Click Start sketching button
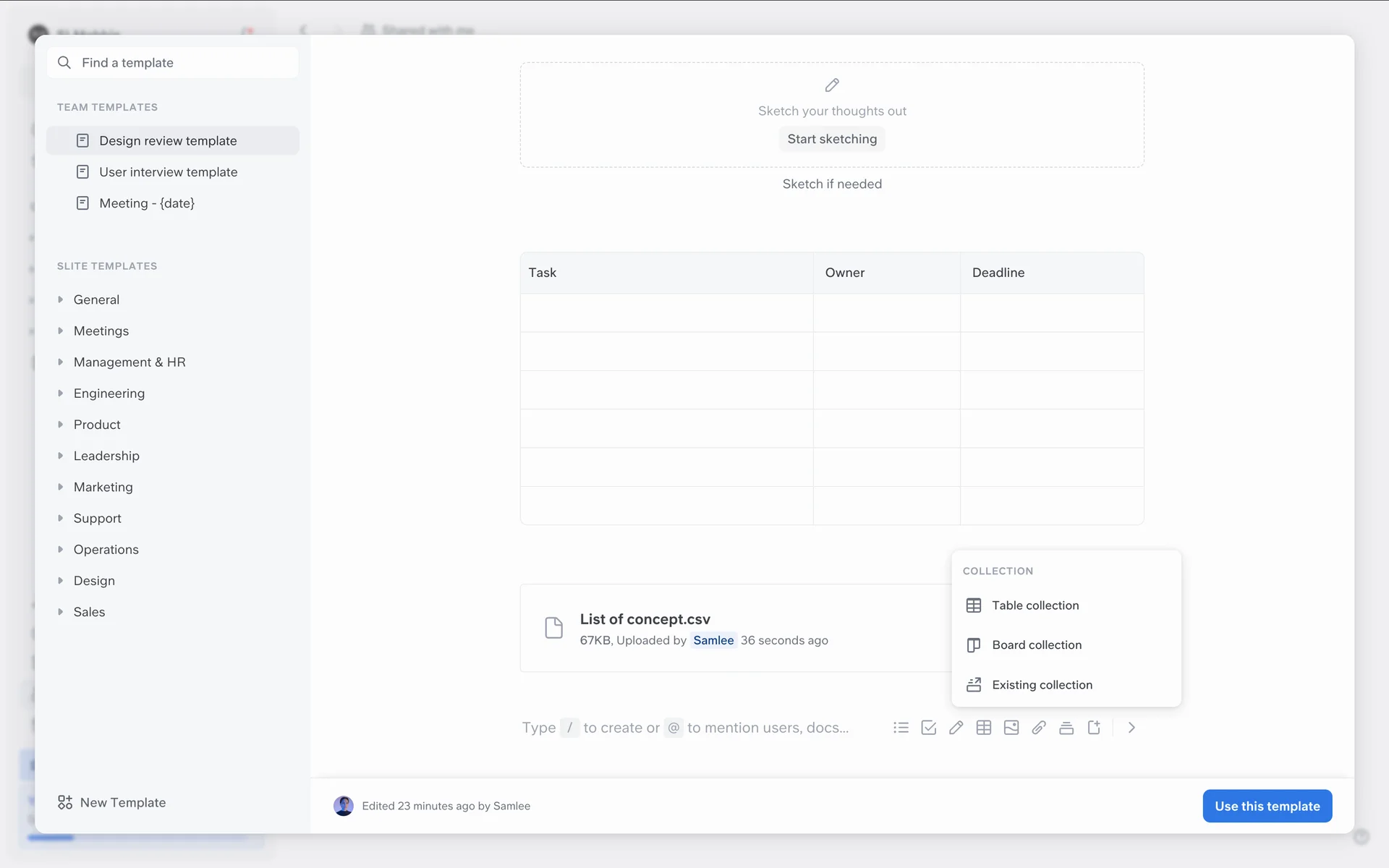 (832, 139)
